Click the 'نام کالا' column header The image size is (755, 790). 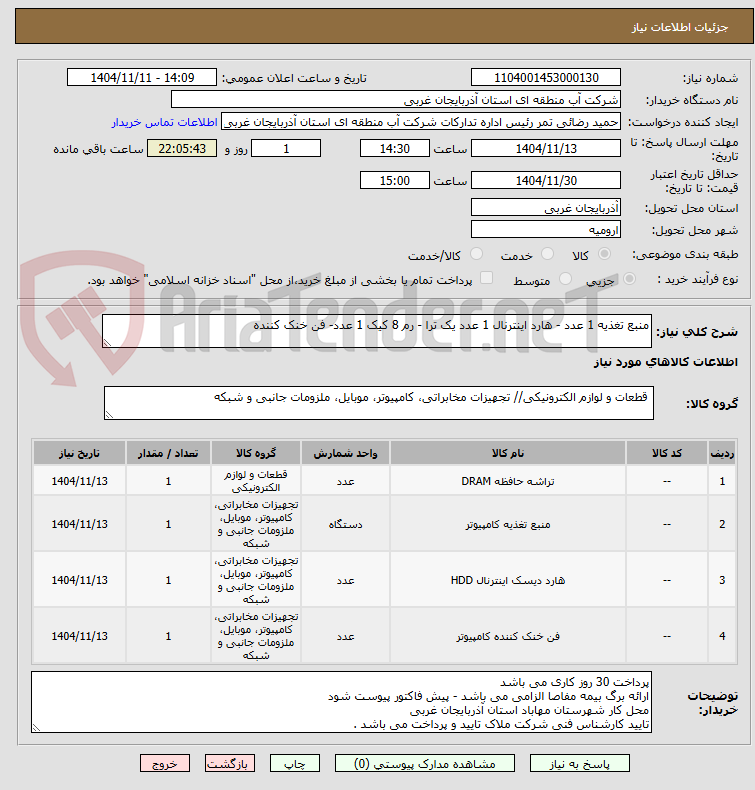pyautogui.click(x=508, y=453)
